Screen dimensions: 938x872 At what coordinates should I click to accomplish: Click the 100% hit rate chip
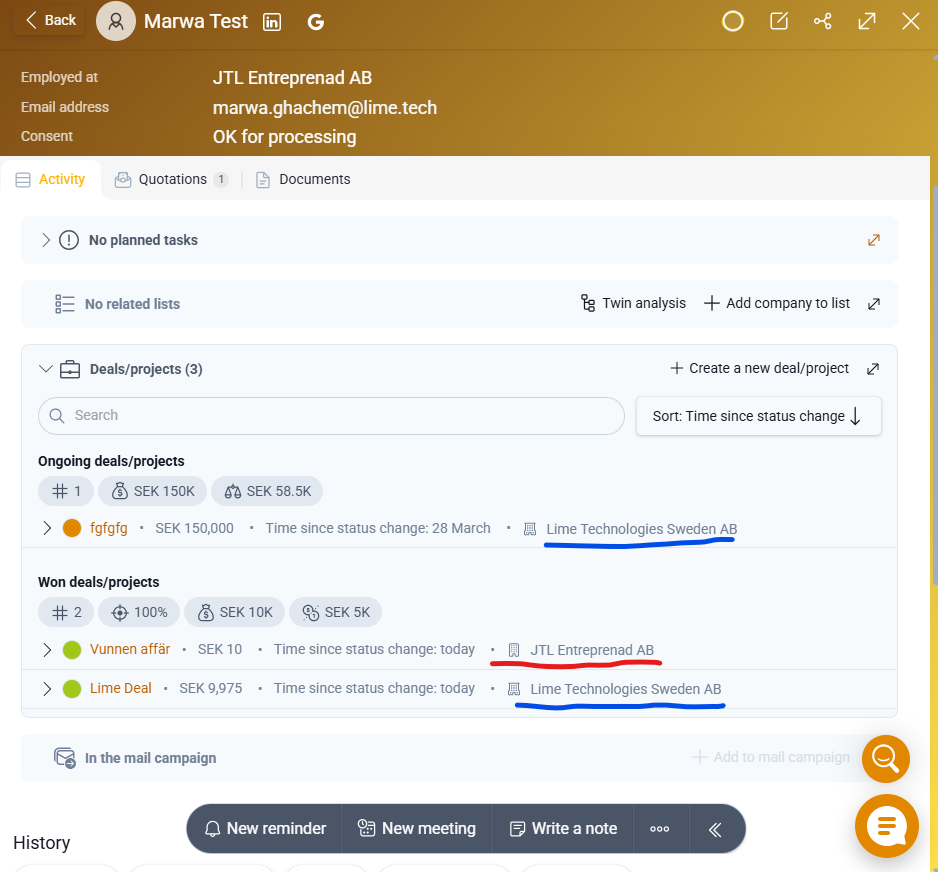pos(139,612)
